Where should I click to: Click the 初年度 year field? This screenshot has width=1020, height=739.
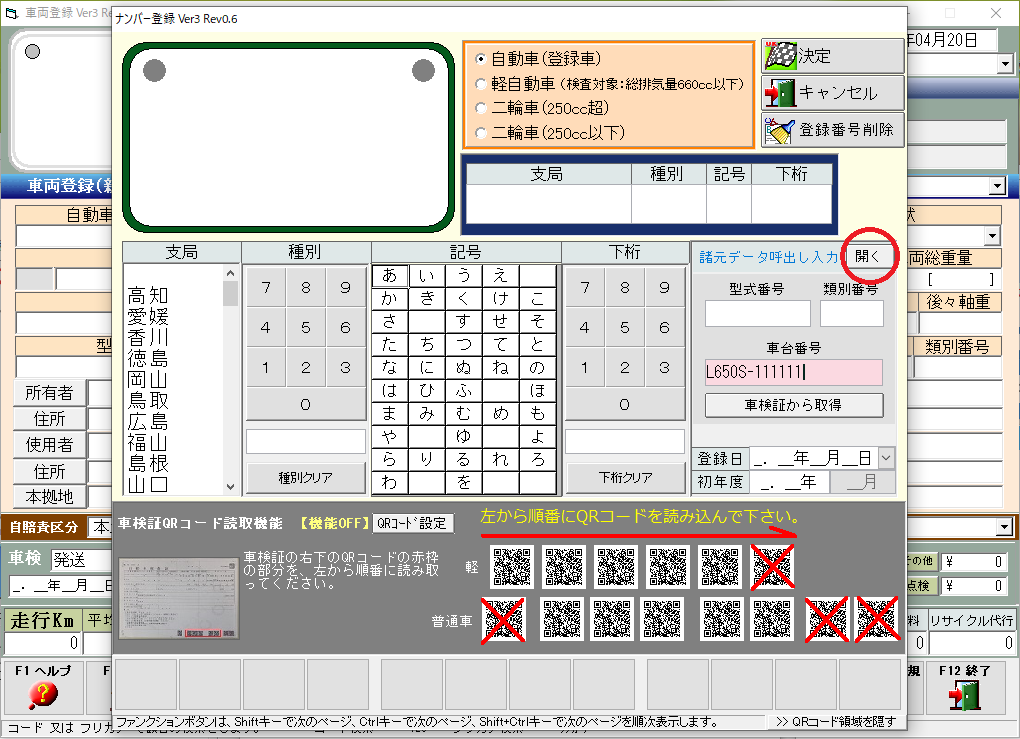(789, 482)
